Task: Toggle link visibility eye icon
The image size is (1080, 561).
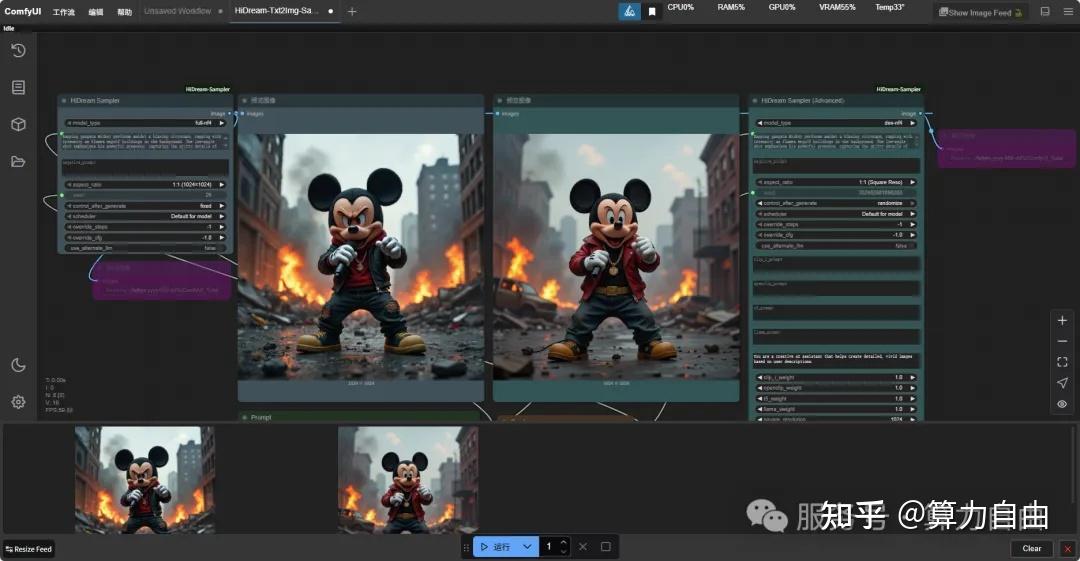Action: tap(1062, 404)
